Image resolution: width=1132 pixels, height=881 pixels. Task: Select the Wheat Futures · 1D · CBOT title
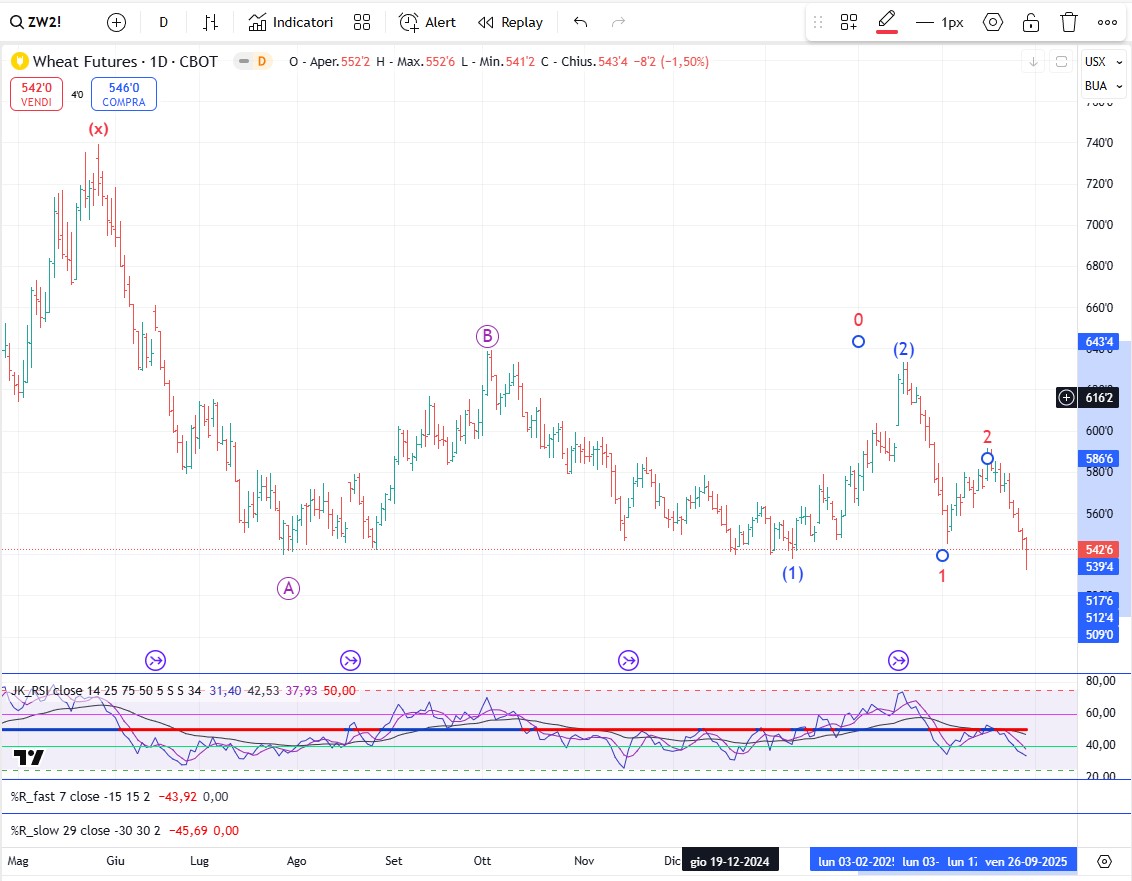click(x=125, y=61)
